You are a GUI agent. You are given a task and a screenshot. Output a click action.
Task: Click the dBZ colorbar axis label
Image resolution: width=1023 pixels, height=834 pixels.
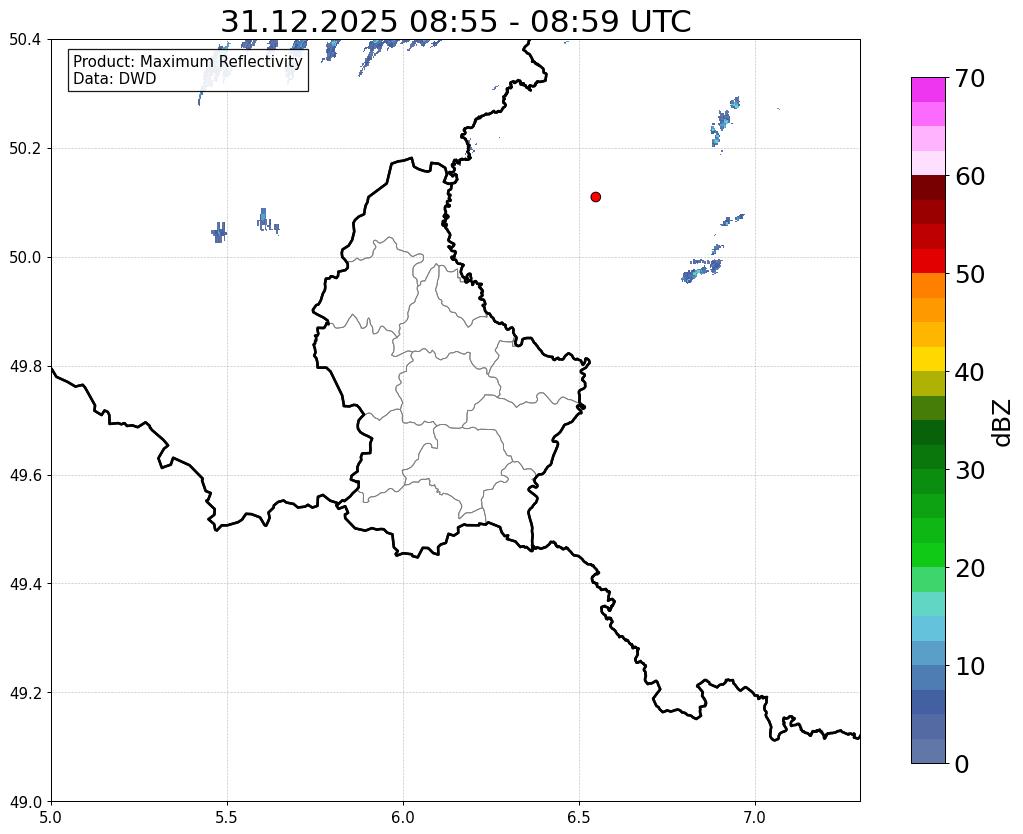coord(1003,423)
